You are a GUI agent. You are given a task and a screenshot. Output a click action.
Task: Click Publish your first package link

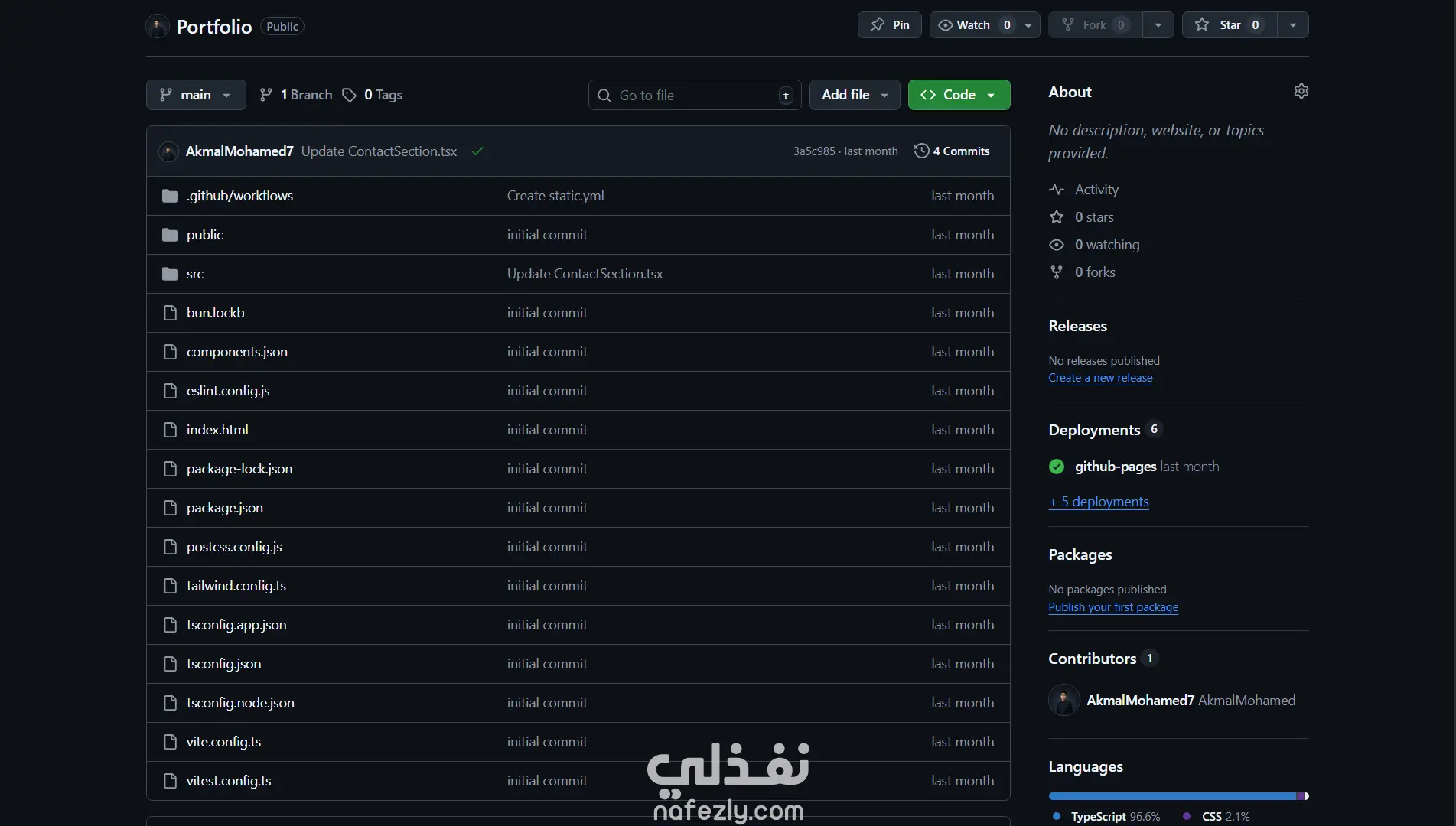1113,607
